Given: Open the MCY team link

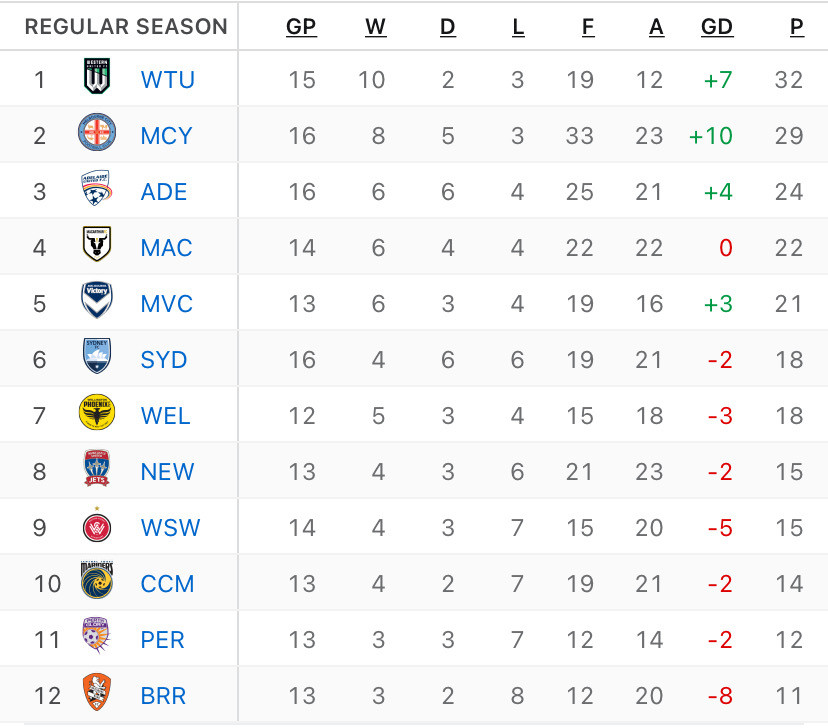Looking at the screenshot, I should tap(166, 136).
